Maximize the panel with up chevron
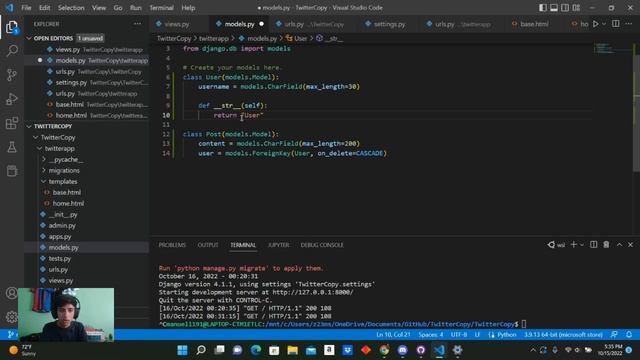640x360 pixels. pos(619,244)
